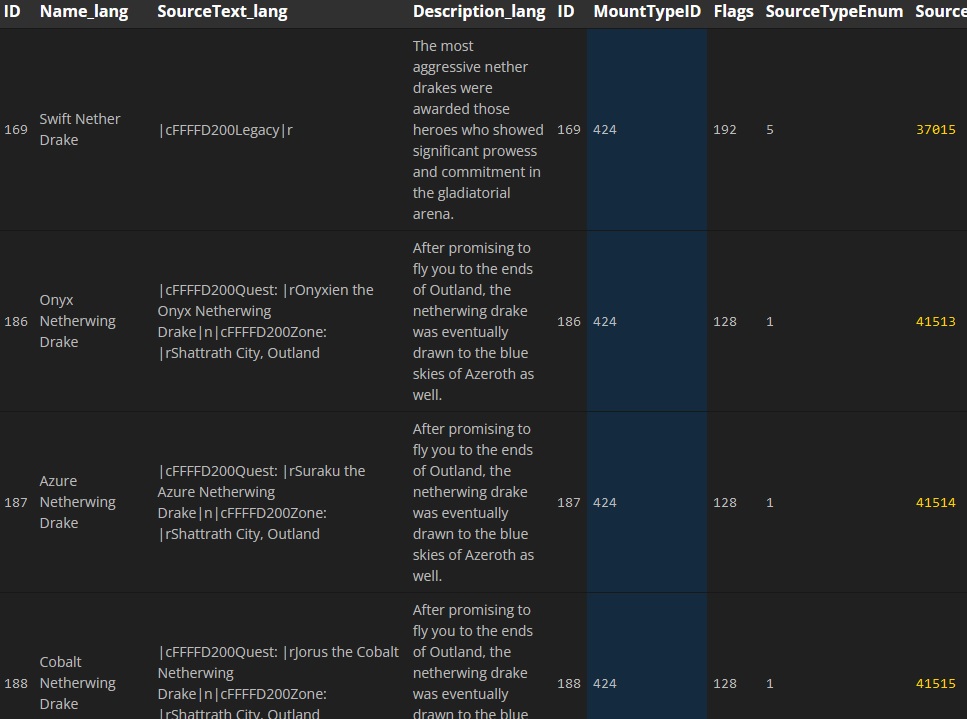
Task: Click the 41514 source link
Action: point(935,503)
